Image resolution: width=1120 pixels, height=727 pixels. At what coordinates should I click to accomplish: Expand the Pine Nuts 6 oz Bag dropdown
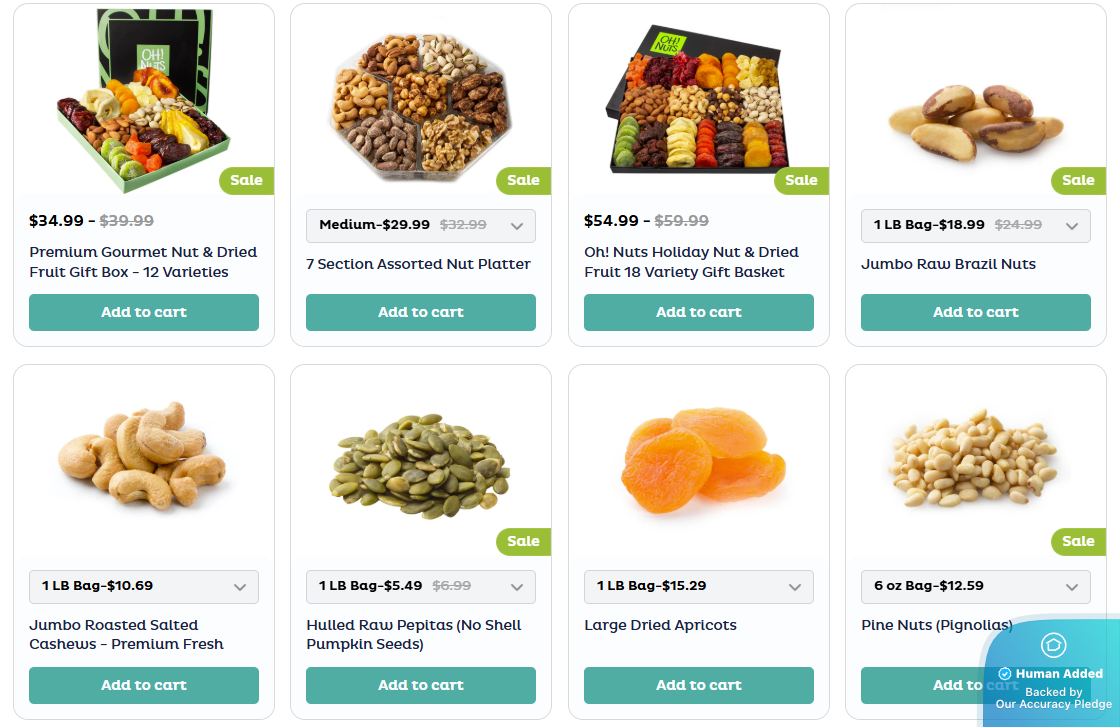point(975,587)
